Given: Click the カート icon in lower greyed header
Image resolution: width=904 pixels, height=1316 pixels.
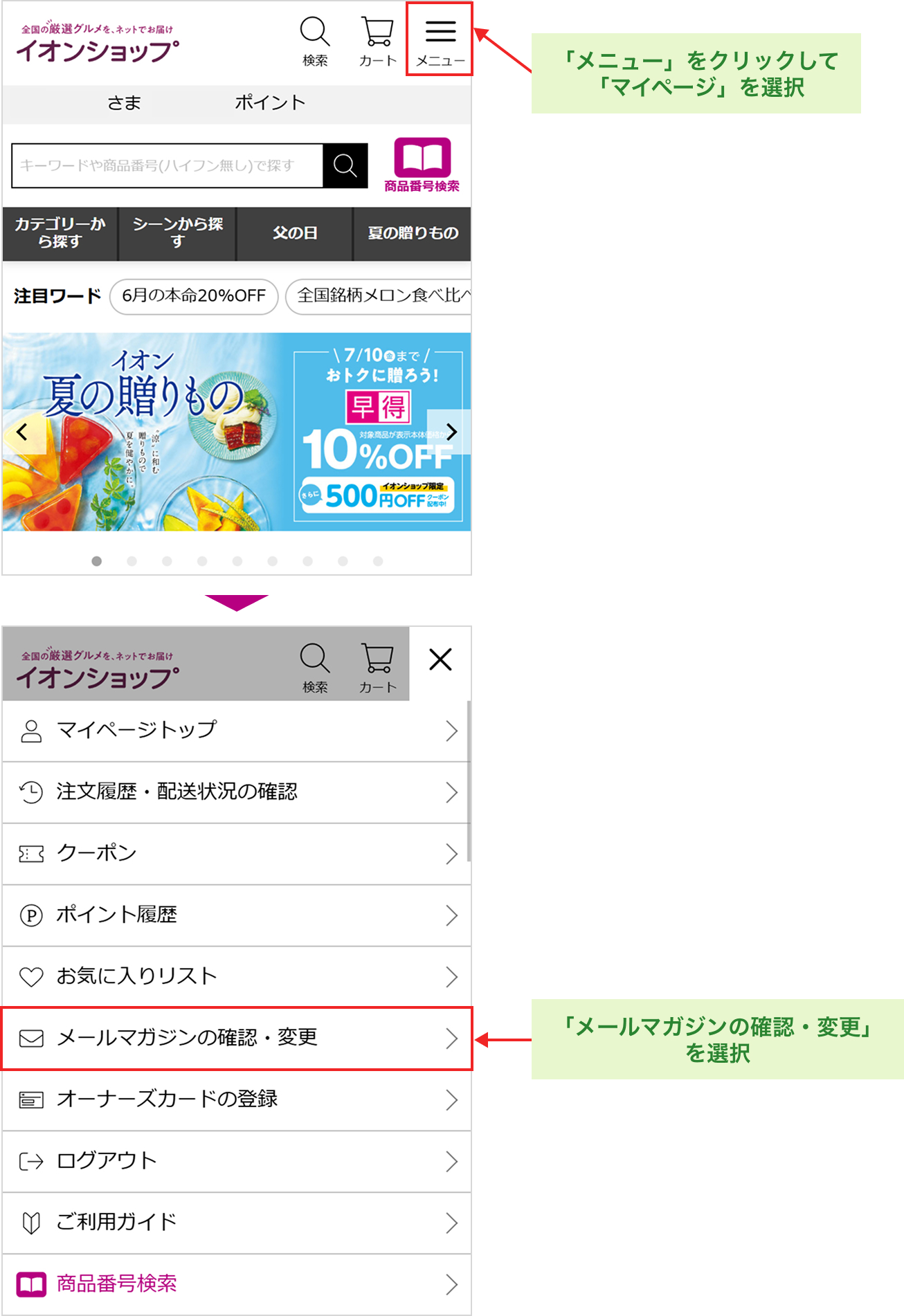Looking at the screenshot, I should [x=377, y=668].
